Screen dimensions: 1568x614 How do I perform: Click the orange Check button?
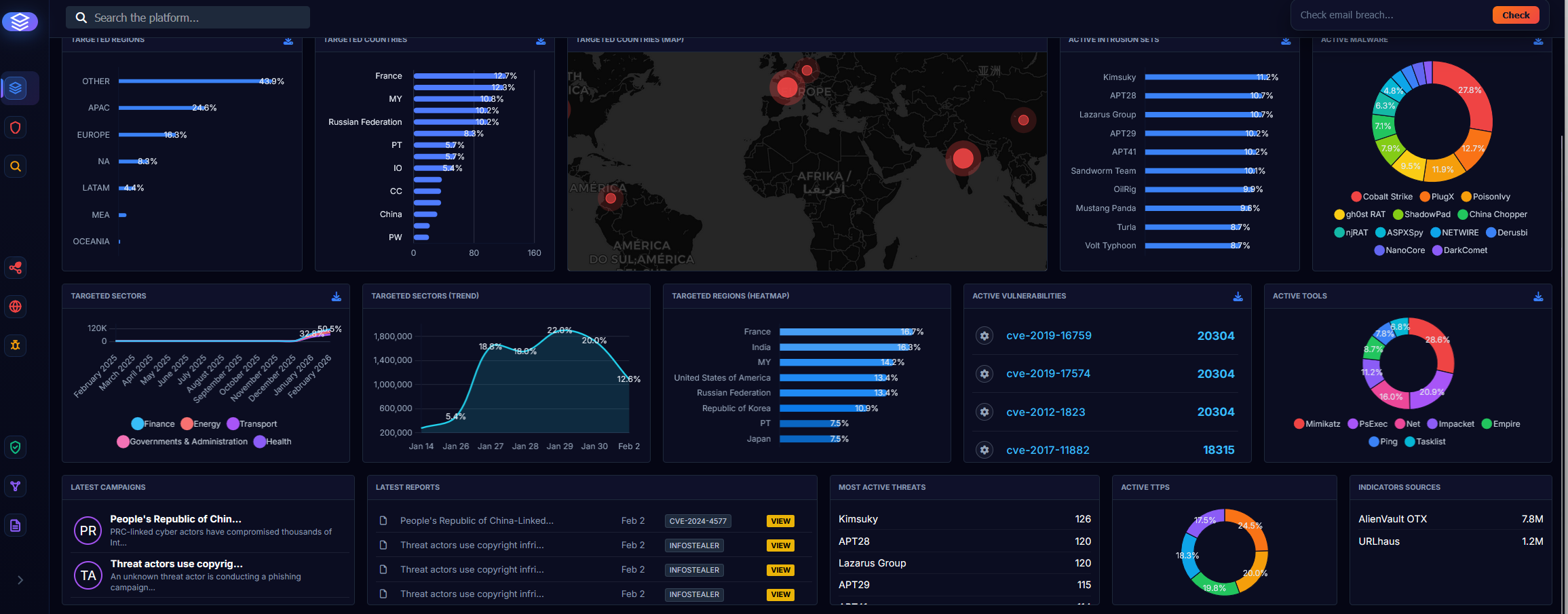(1516, 15)
